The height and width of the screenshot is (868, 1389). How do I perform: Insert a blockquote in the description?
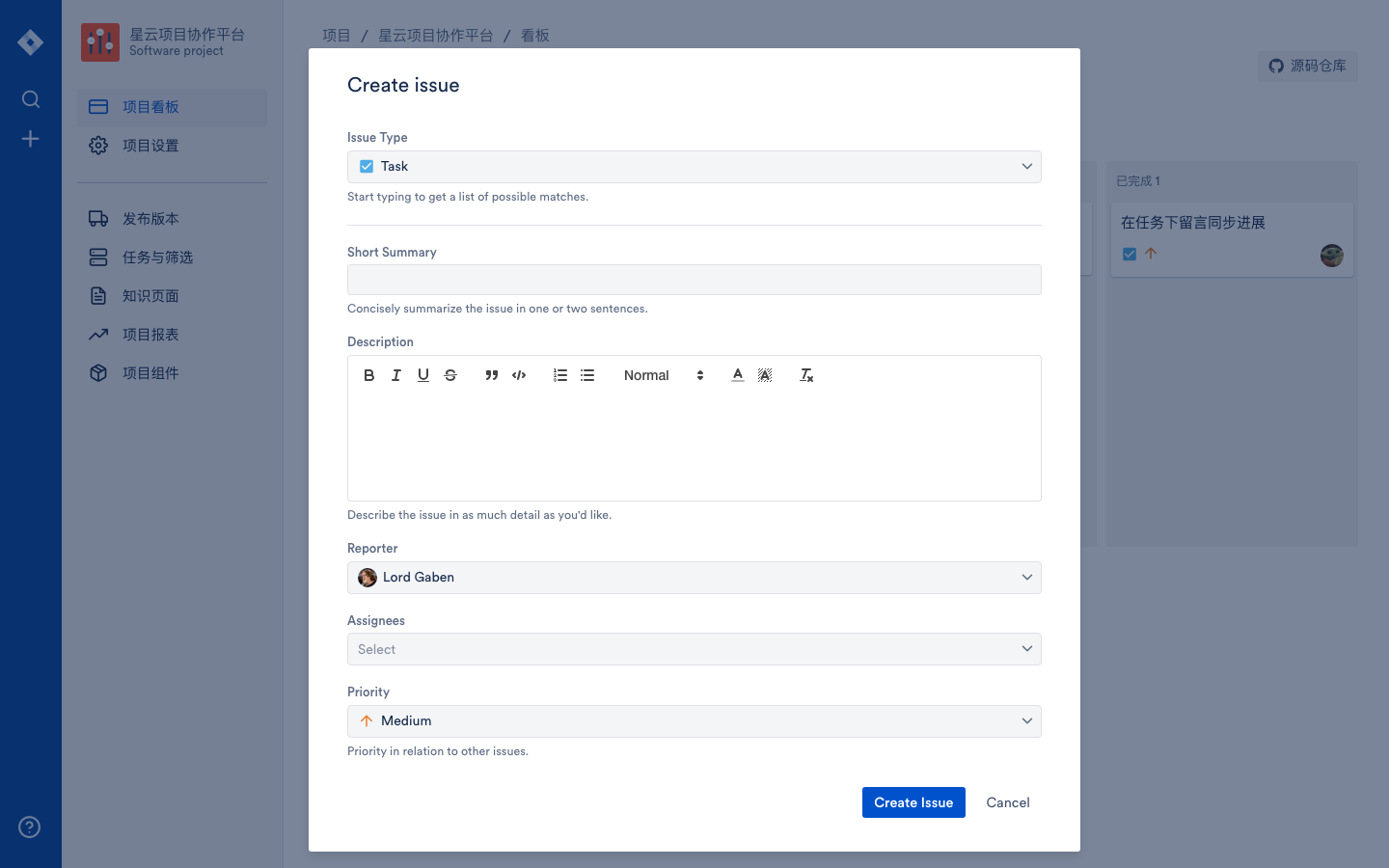coord(492,375)
